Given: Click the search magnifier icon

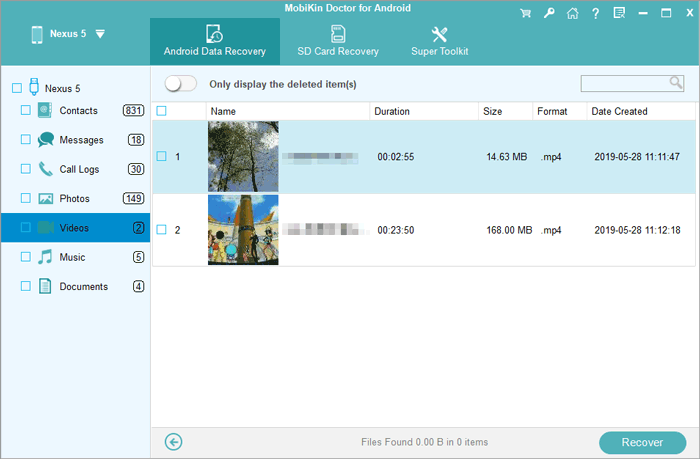Looking at the screenshot, I should pos(677,83).
